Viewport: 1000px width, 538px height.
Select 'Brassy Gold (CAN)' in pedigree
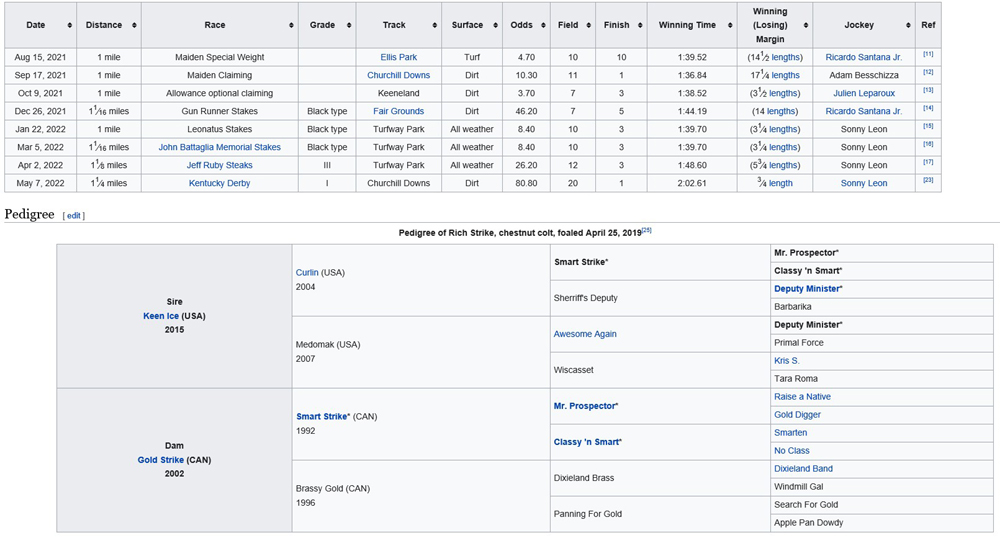(333, 489)
